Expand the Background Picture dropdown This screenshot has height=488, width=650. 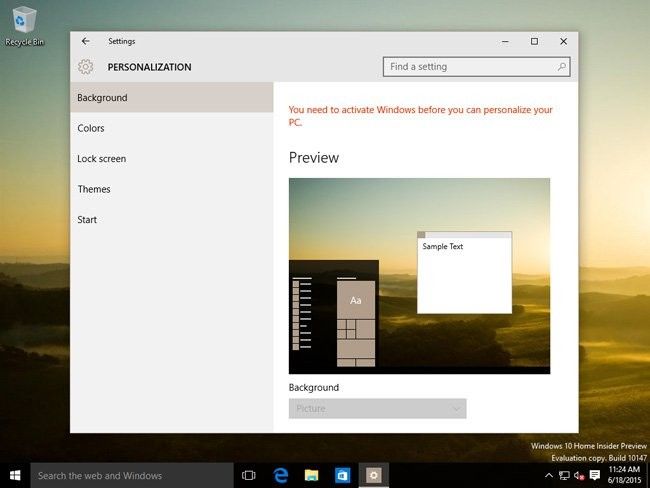point(377,408)
